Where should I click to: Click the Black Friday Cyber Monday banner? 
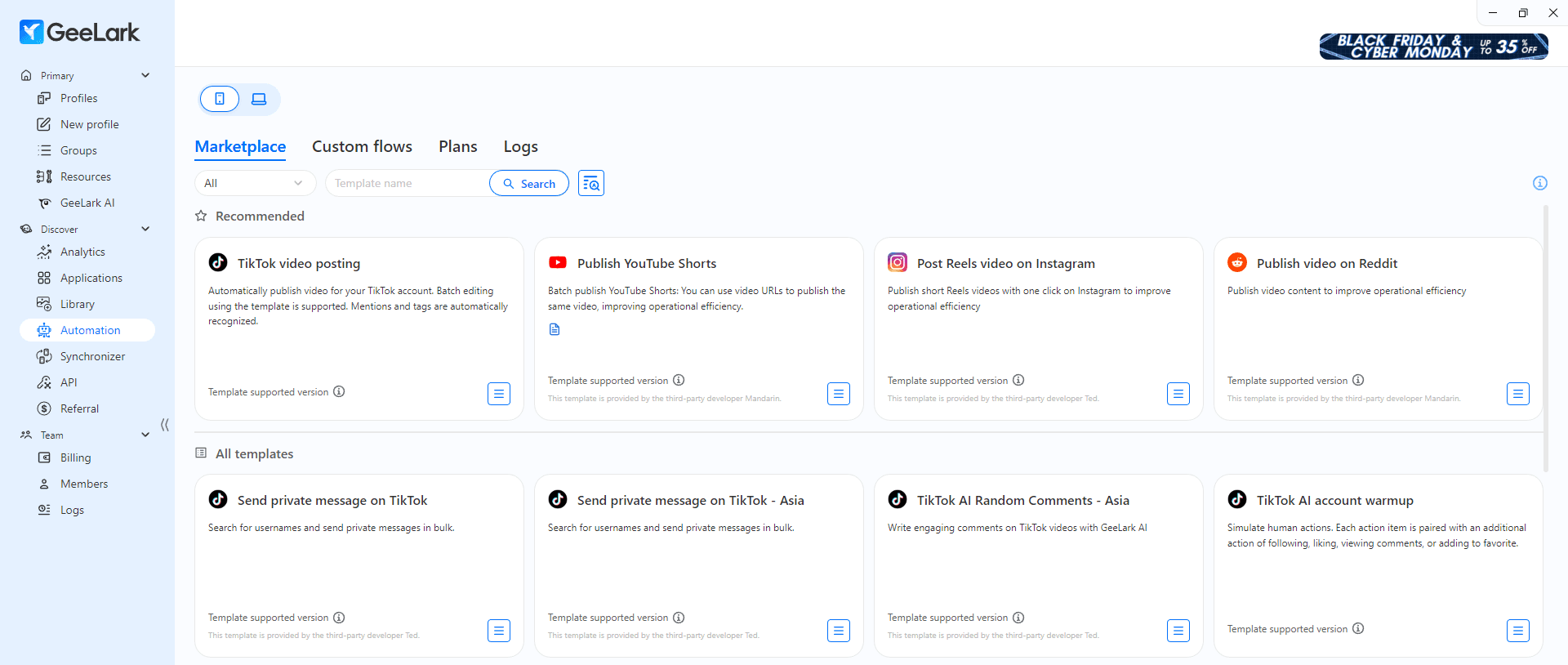click(1433, 47)
